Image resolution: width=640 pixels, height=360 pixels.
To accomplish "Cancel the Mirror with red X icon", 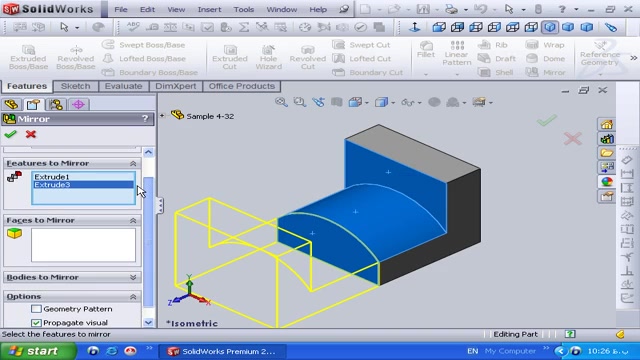I will pos(31,134).
